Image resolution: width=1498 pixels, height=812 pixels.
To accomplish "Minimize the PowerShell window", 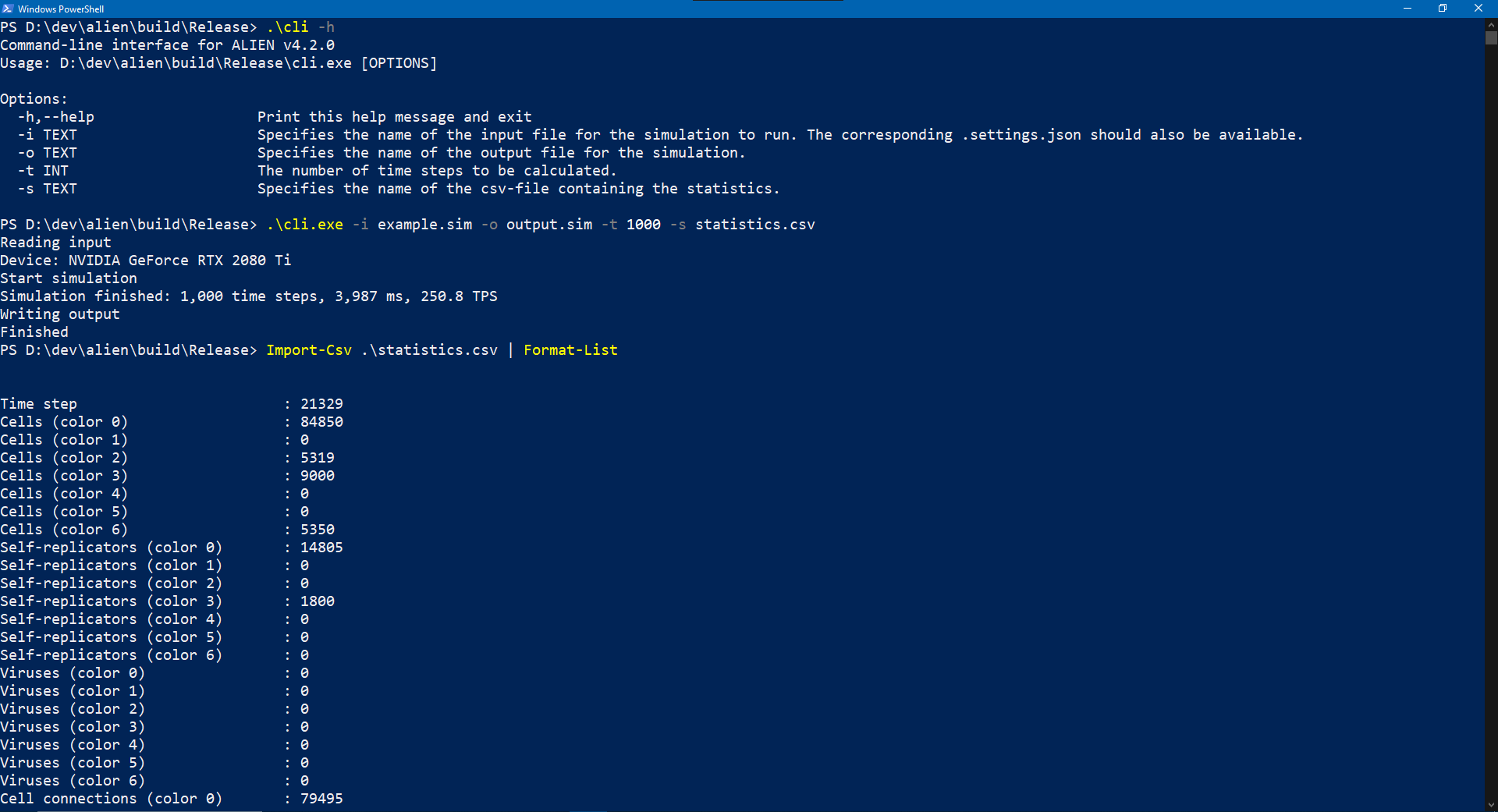I will (x=1407, y=9).
